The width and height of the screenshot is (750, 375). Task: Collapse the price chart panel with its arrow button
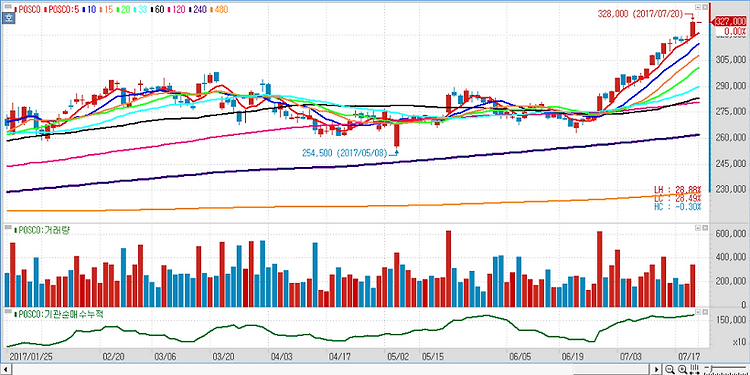698,7
